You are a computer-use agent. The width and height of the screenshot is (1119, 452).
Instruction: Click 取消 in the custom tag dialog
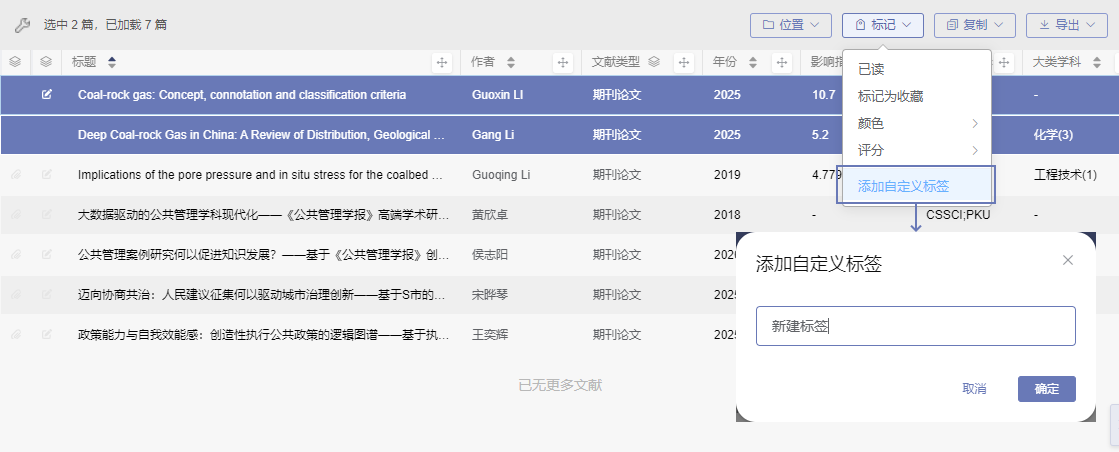coord(974,389)
